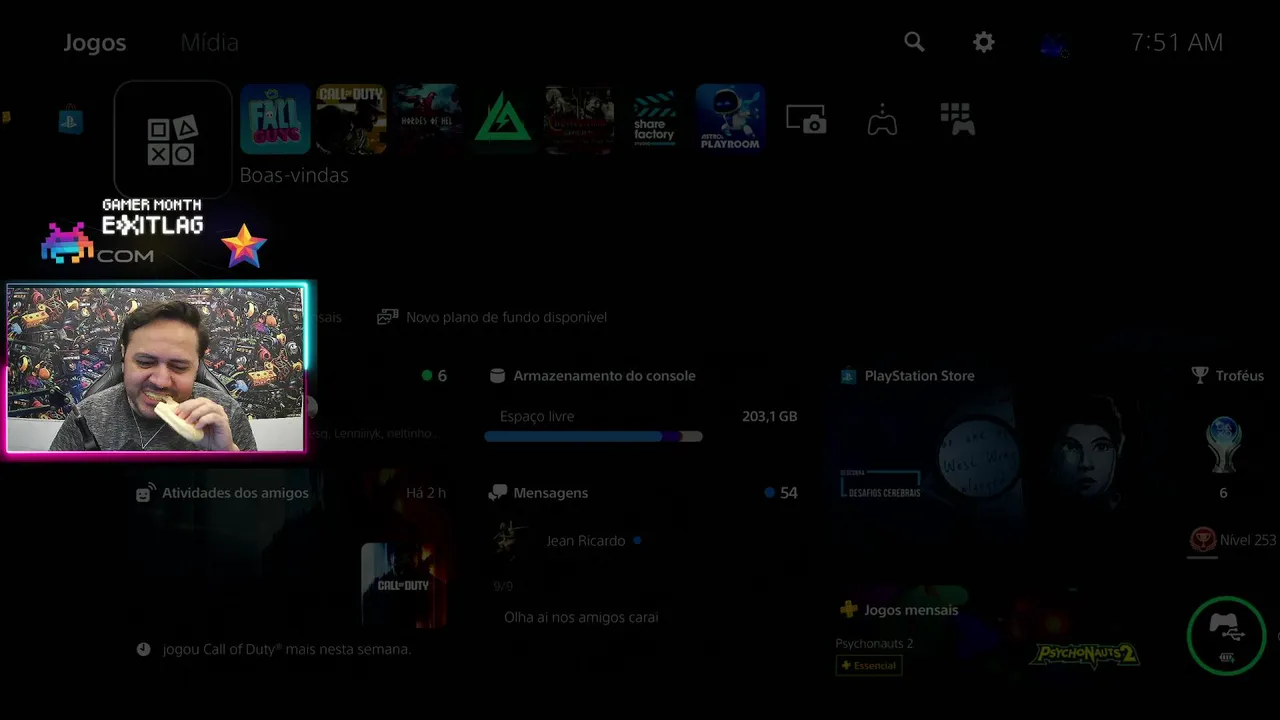Click the wallpaper icon beside Novo plano
This screenshot has height=720, width=1280.
[387, 317]
